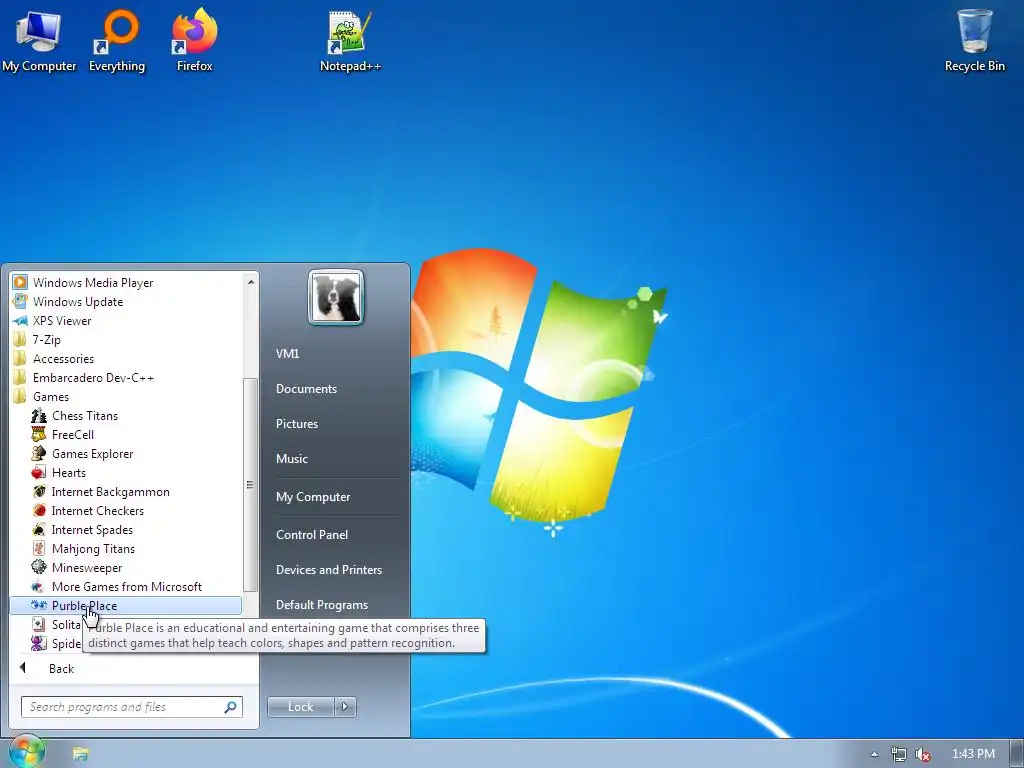Open Documents from Start menu
The image size is (1024, 768).
click(x=306, y=389)
